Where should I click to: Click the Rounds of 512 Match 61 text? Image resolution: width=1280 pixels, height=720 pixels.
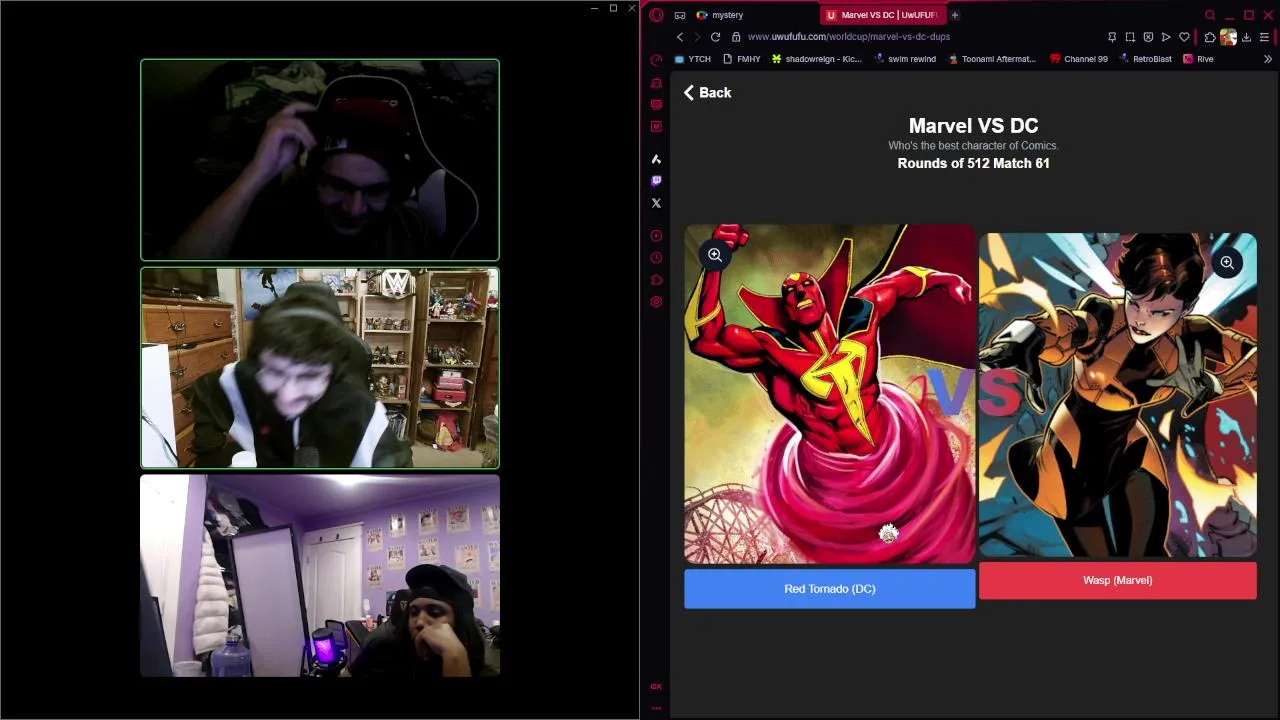point(973,163)
